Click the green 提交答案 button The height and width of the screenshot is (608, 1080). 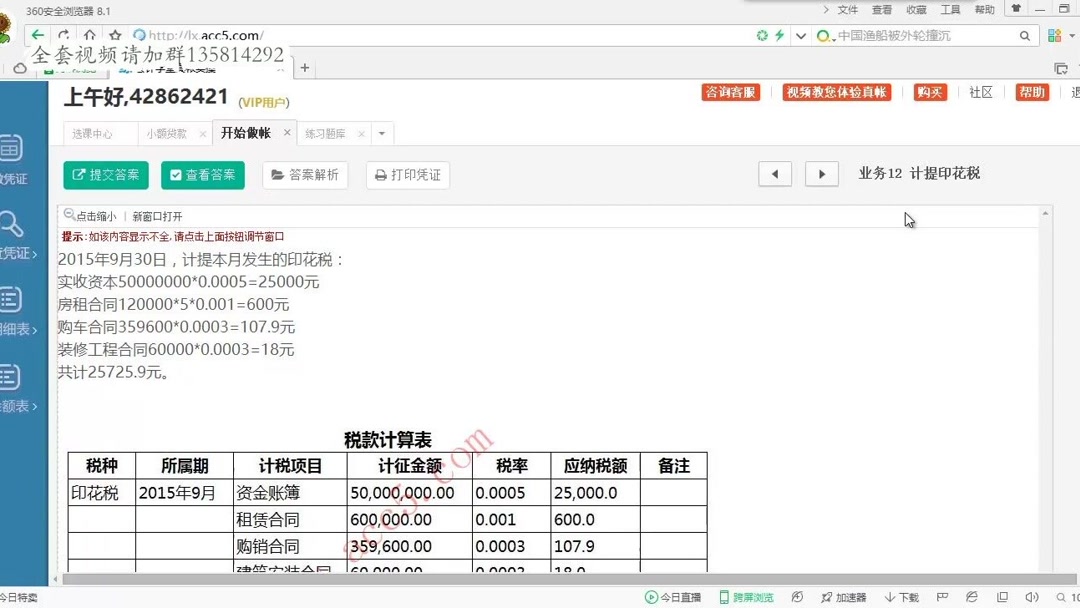coord(105,174)
